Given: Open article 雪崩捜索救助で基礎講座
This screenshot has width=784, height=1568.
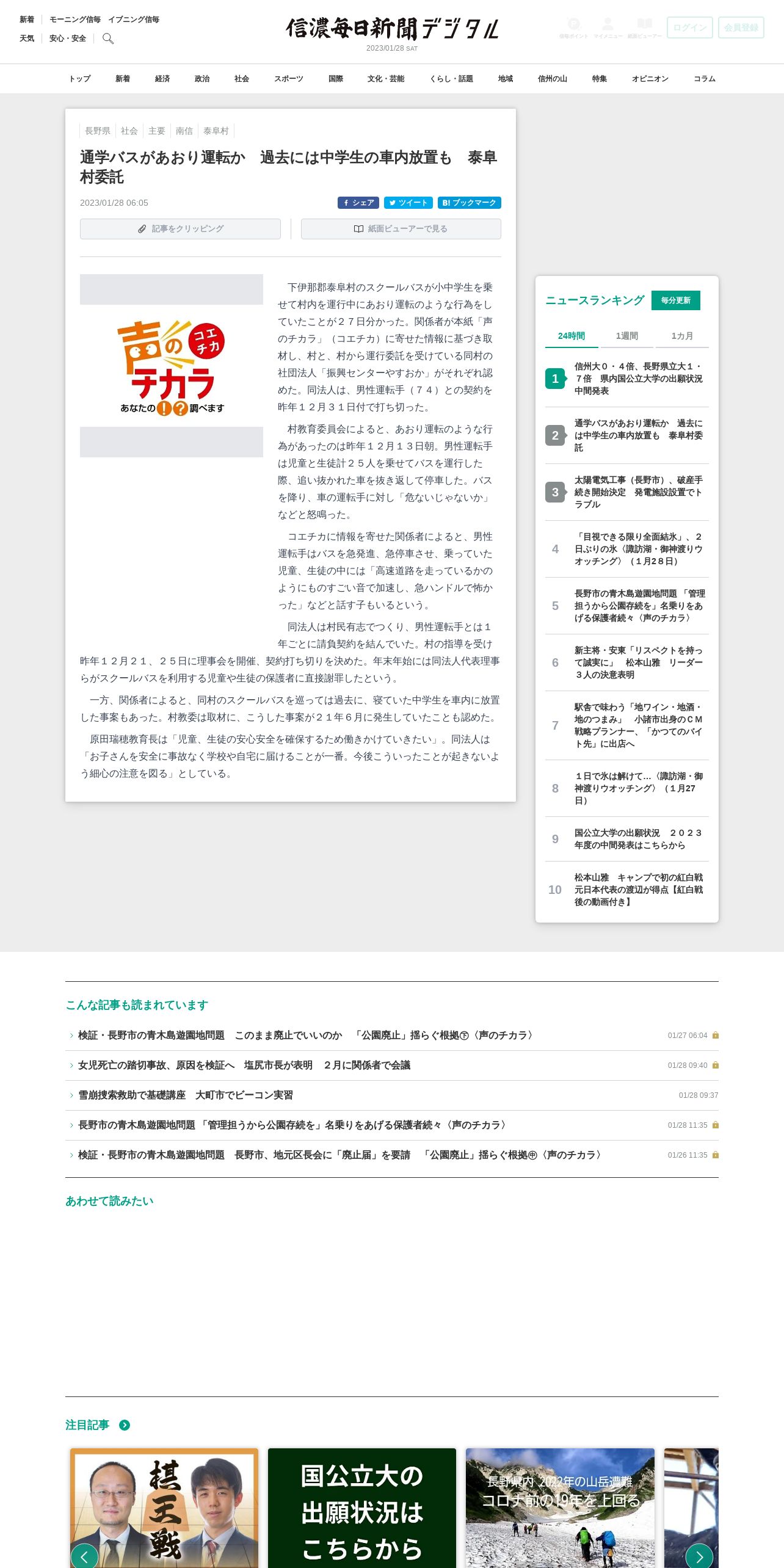Looking at the screenshot, I should pos(186,1095).
